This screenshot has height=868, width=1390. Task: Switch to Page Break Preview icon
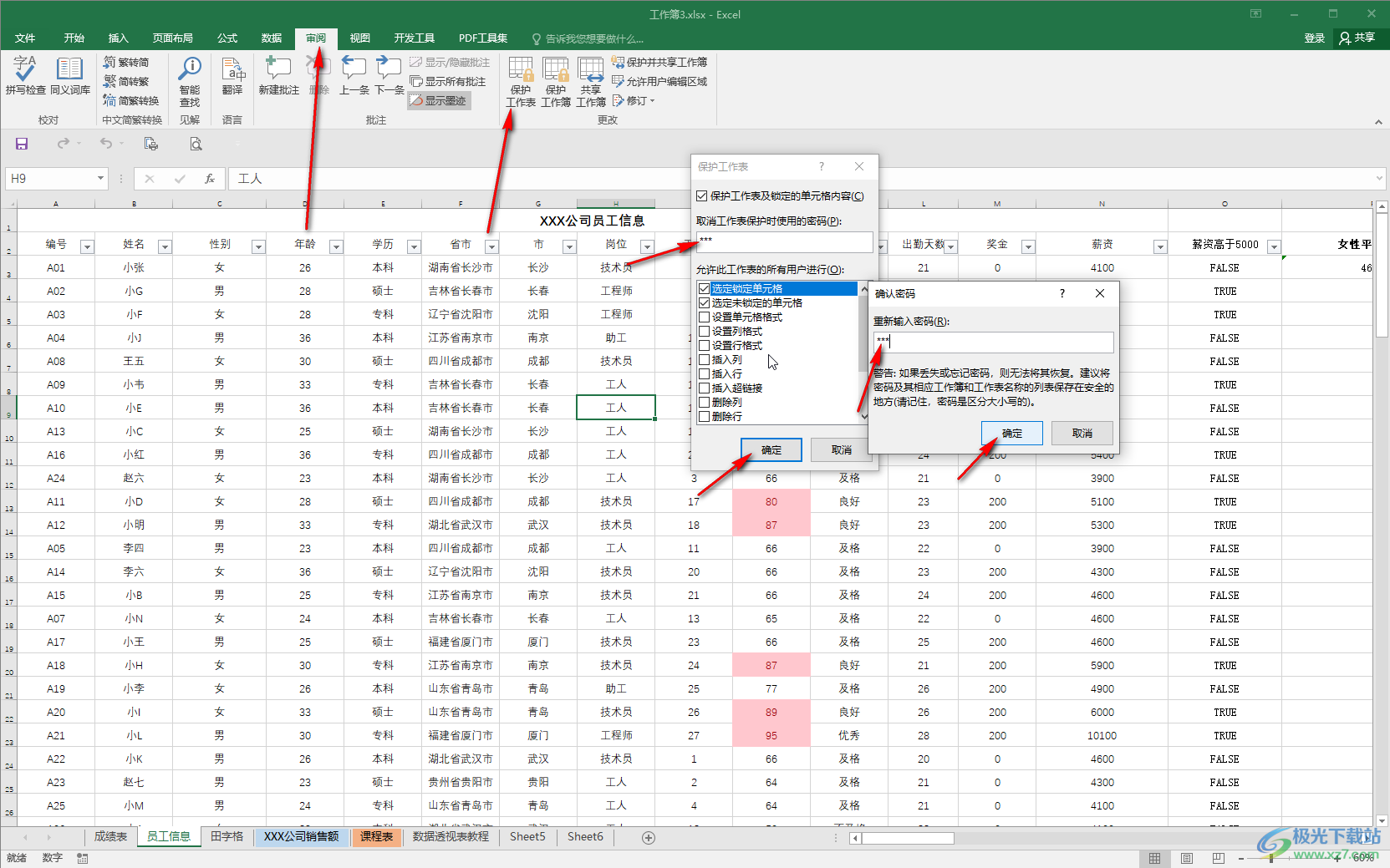(x=1219, y=858)
